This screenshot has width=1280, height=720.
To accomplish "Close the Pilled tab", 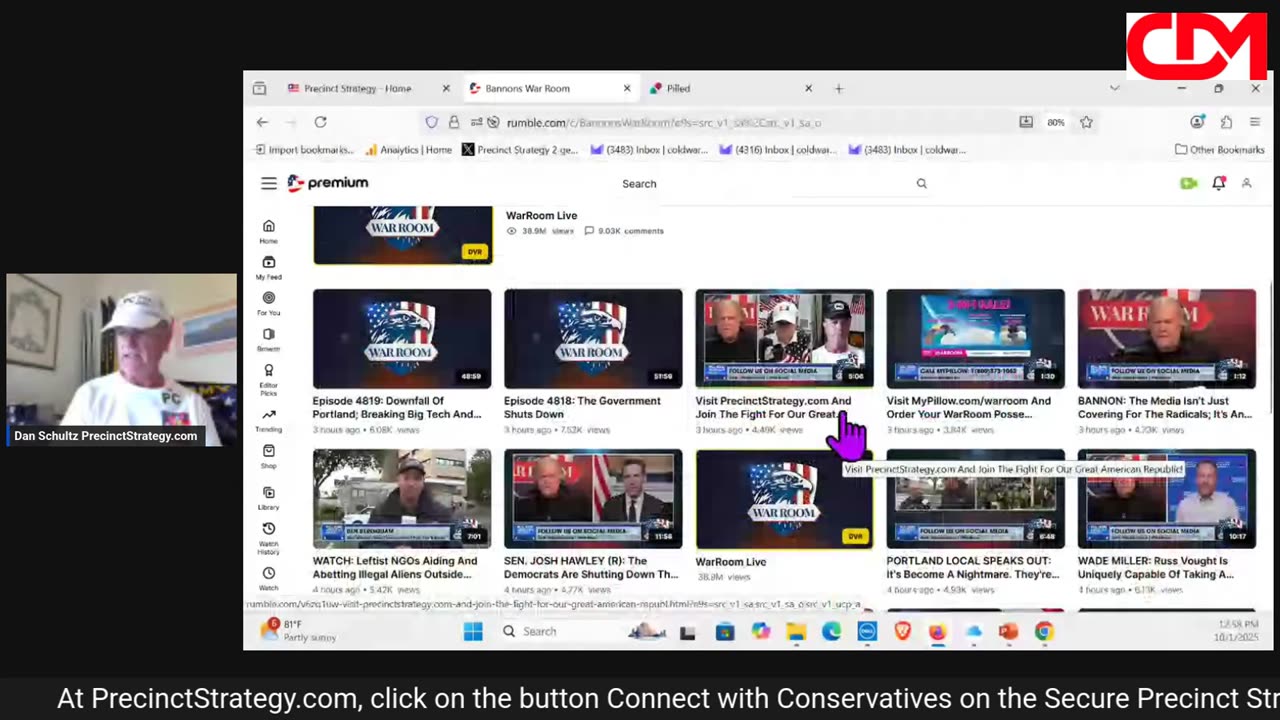I will (x=808, y=88).
